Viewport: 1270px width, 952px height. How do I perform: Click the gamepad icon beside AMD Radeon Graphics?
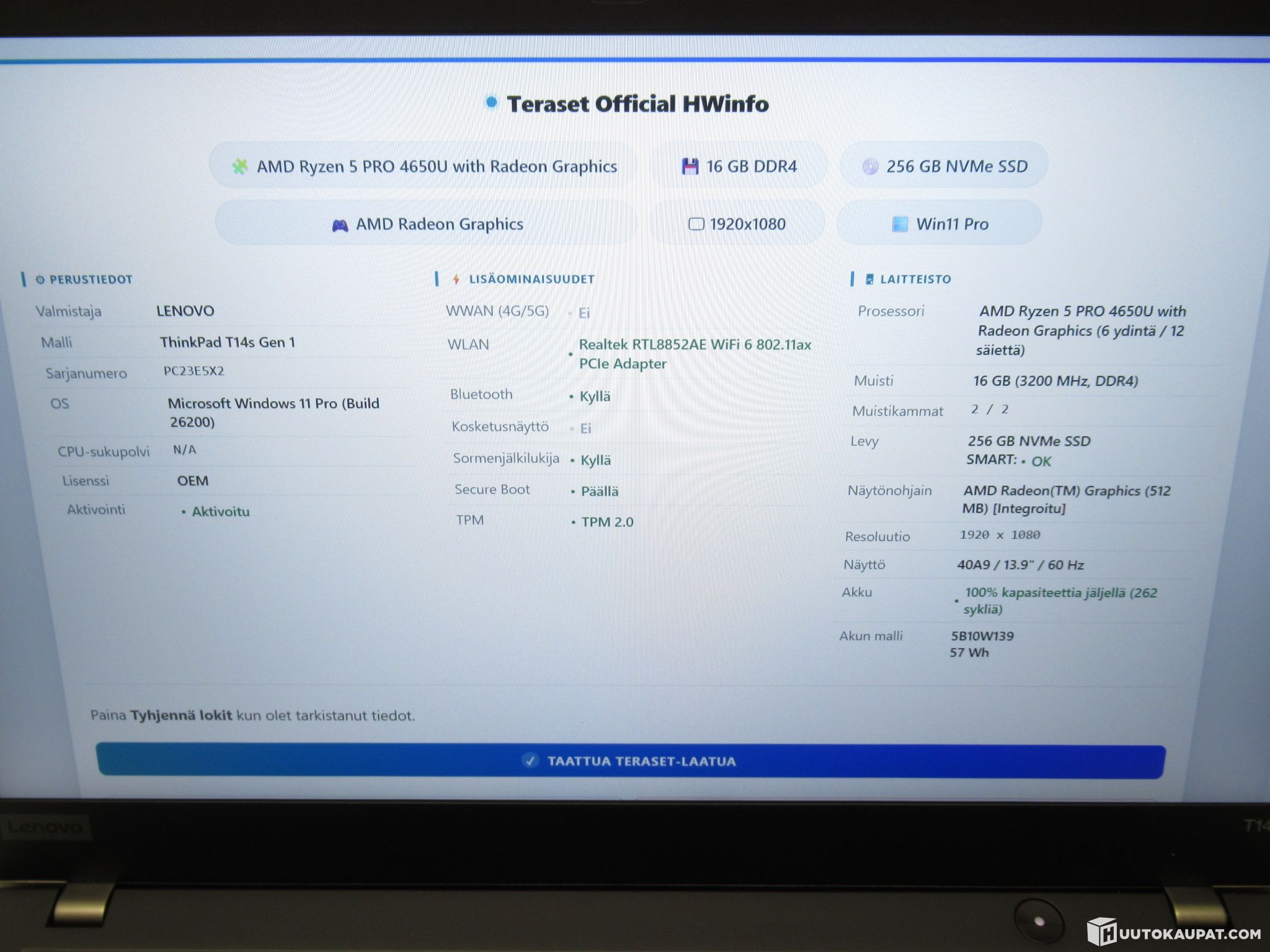340,225
